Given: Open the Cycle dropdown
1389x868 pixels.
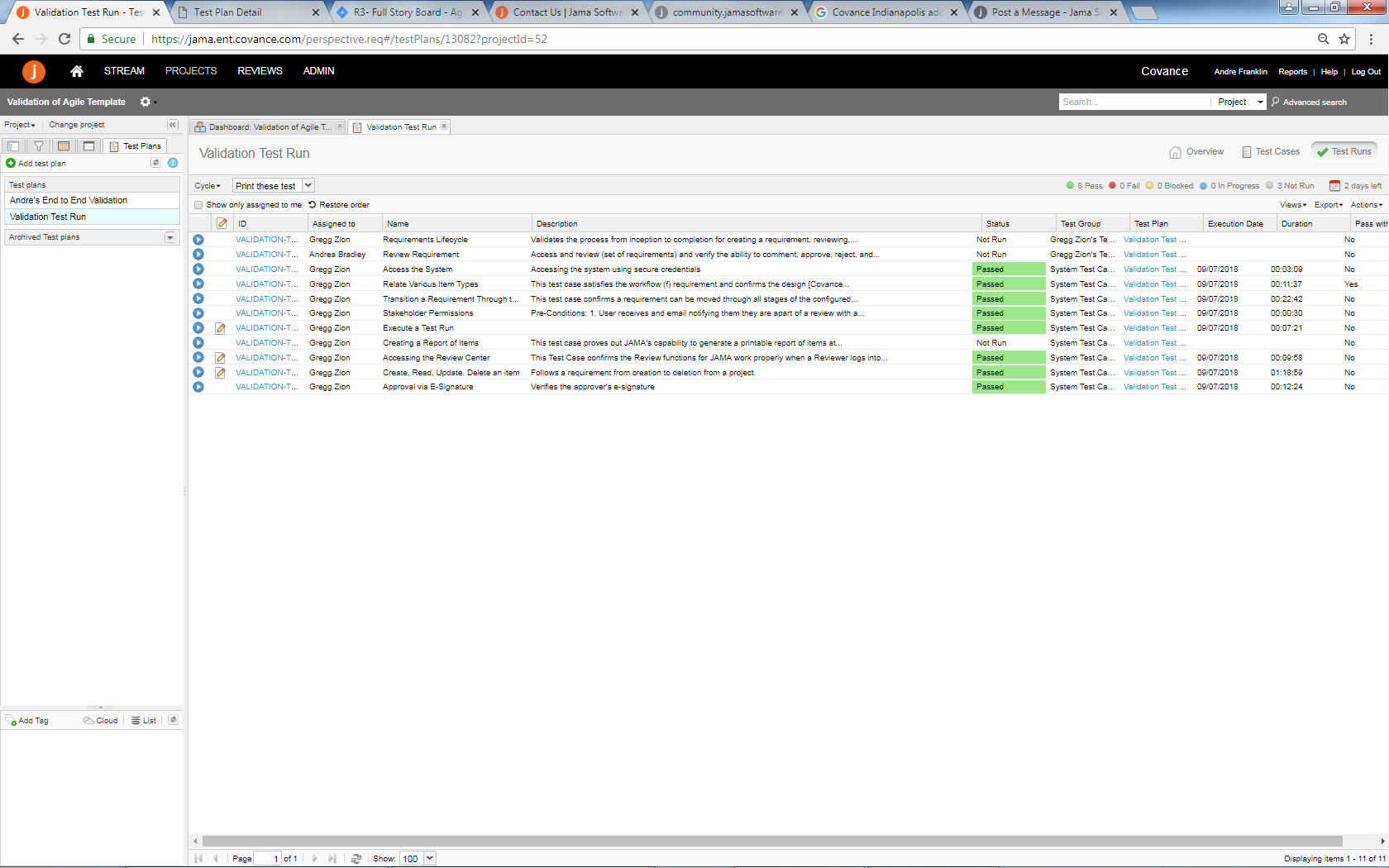Looking at the screenshot, I should pyautogui.click(x=208, y=186).
